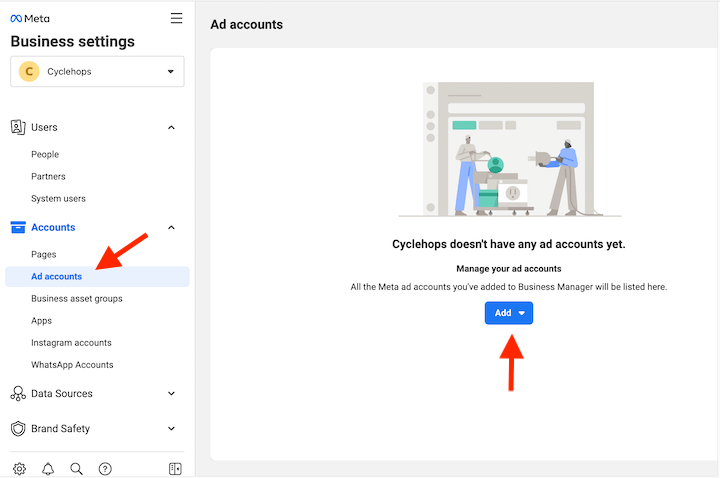The image size is (720, 478).
Task: Click the Business settings title
Action: click(73, 41)
